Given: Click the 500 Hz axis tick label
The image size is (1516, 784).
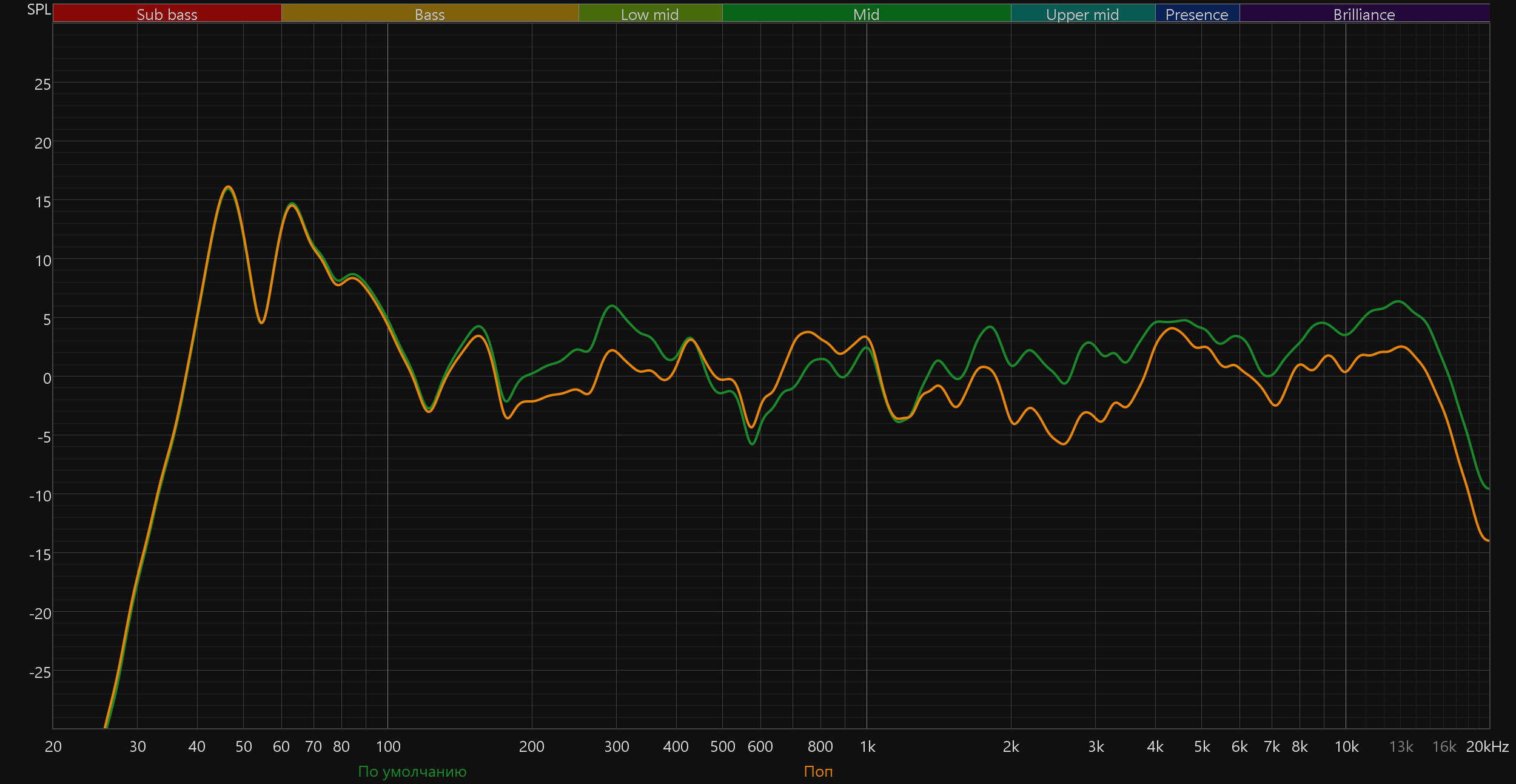Looking at the screenshot, I should tap(722, 746).
